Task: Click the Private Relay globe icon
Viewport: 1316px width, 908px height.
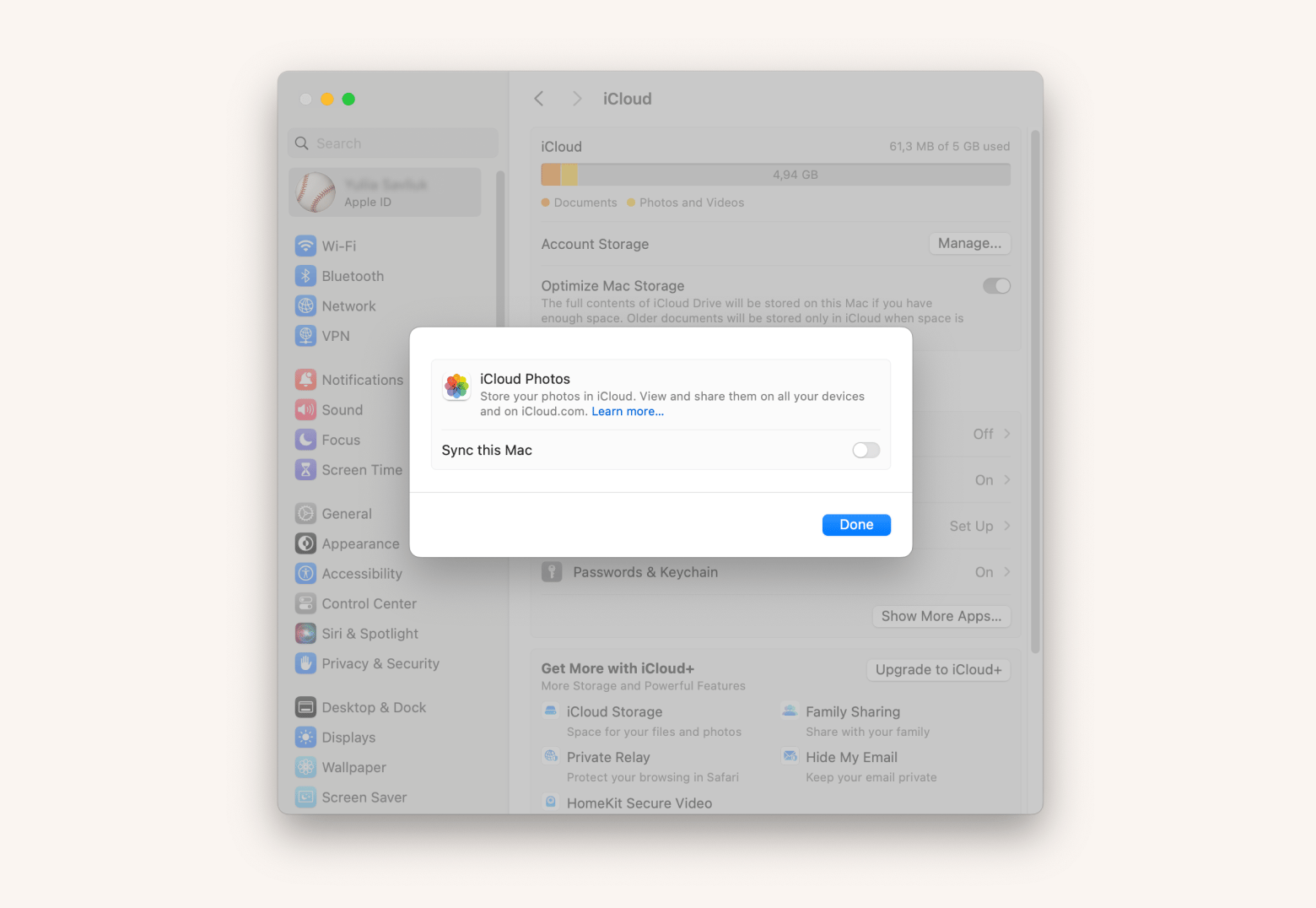Action: 551,756
